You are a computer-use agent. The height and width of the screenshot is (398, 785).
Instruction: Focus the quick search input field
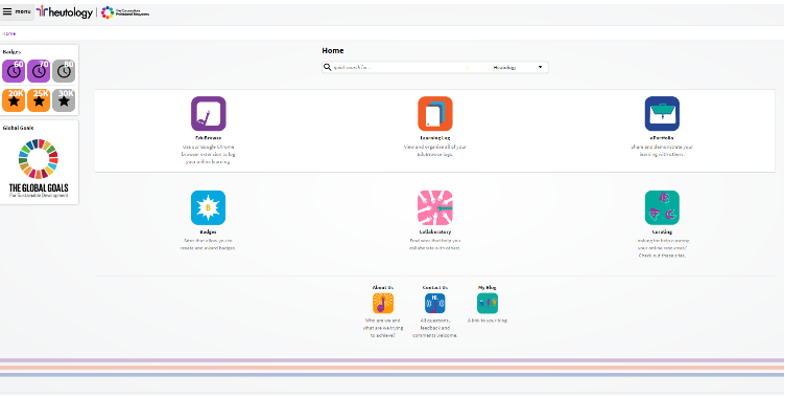(400, 67)
